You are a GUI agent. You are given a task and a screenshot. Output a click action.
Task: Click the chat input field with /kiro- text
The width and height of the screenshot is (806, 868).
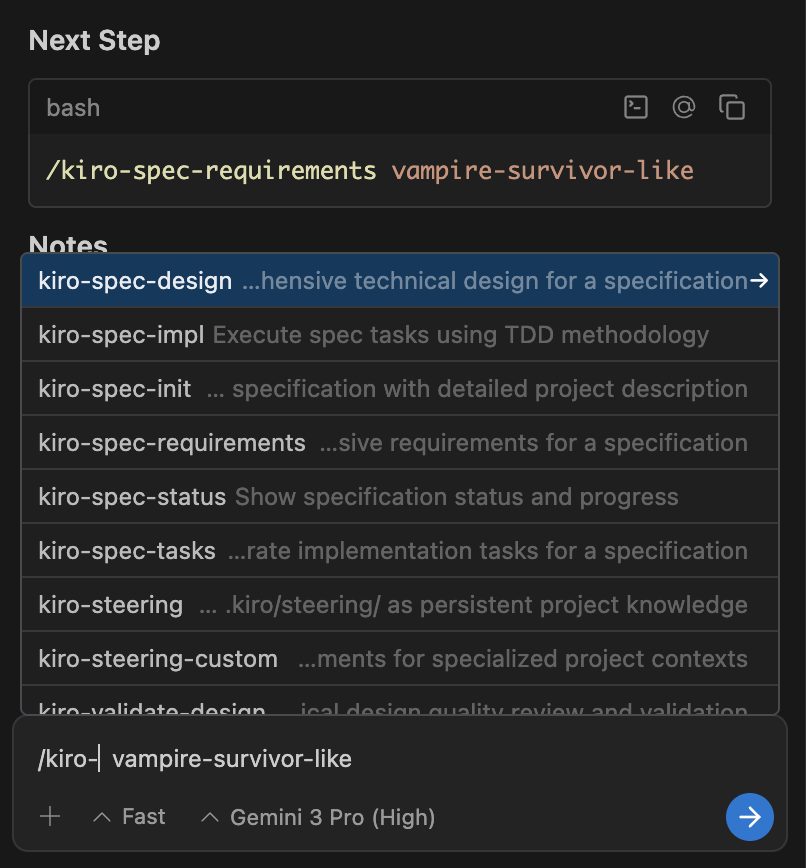tap(400, 759)
